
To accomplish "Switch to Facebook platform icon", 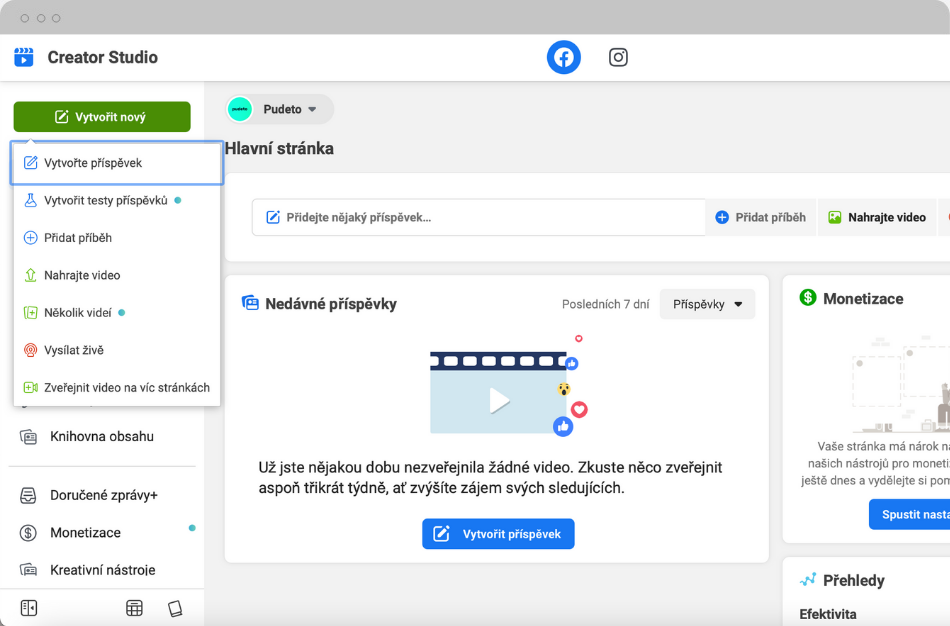I will tap(563, 57).
